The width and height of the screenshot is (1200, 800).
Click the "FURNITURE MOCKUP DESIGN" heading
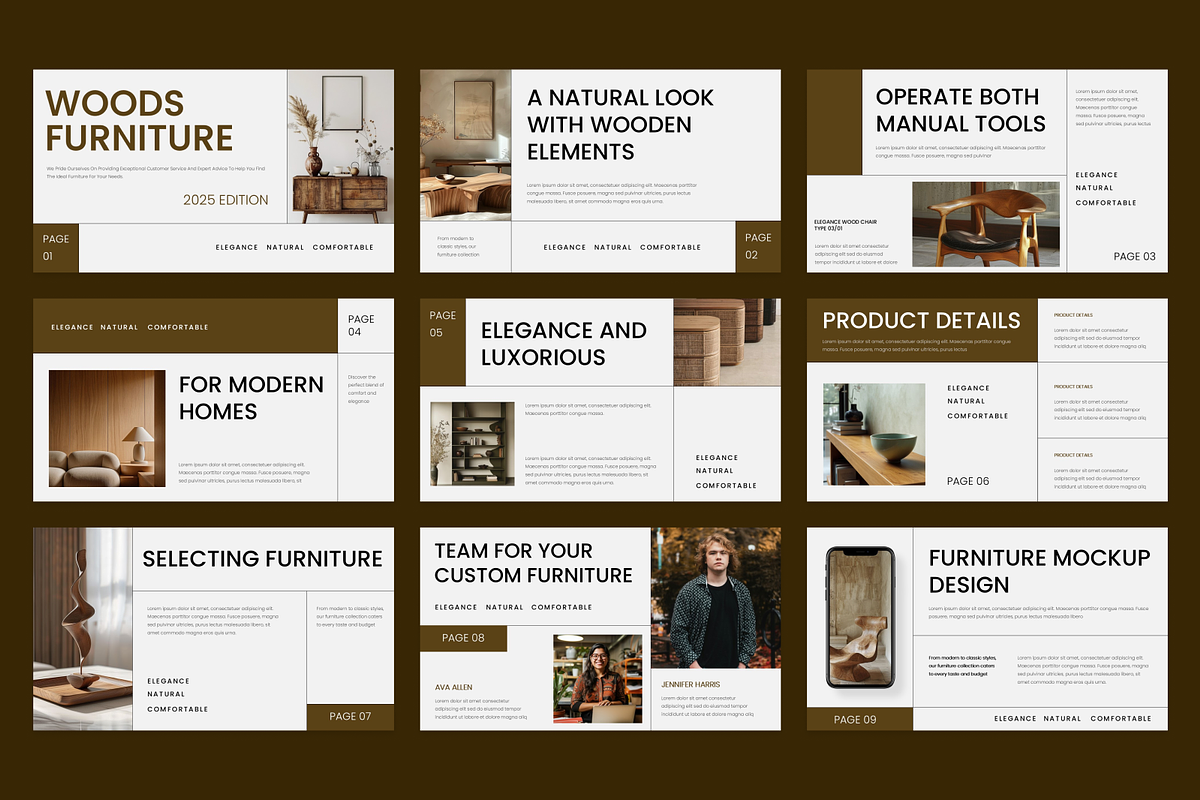[1040, 571]
